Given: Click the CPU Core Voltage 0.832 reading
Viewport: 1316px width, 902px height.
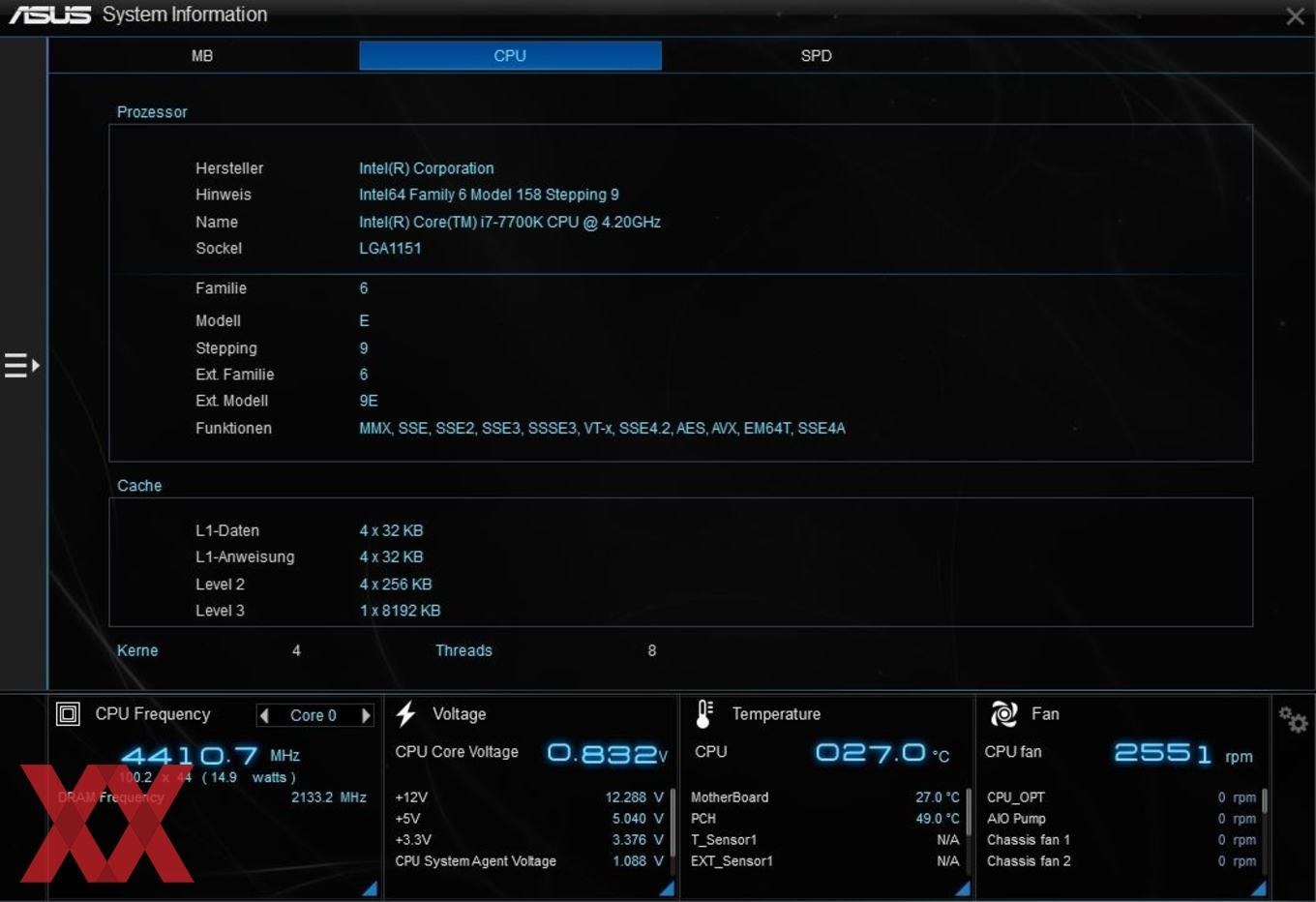Looking at the screenshot, I should tap(607, 753).
